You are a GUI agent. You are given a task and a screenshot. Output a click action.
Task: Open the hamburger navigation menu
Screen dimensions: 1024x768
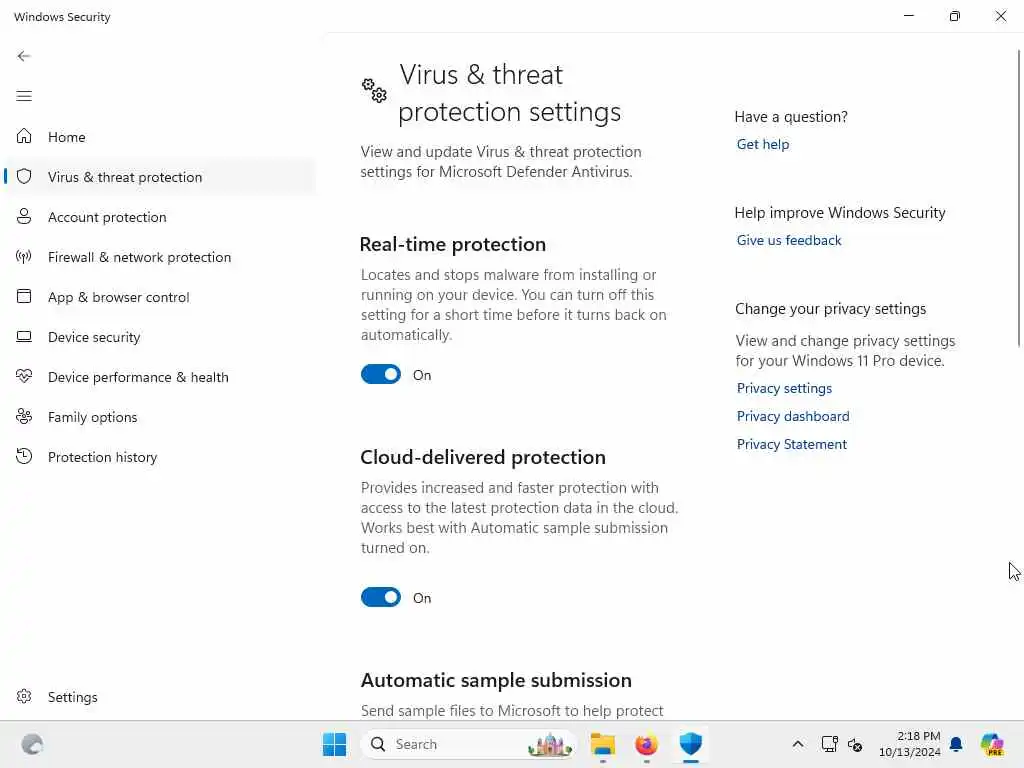[x=24, y=96]
